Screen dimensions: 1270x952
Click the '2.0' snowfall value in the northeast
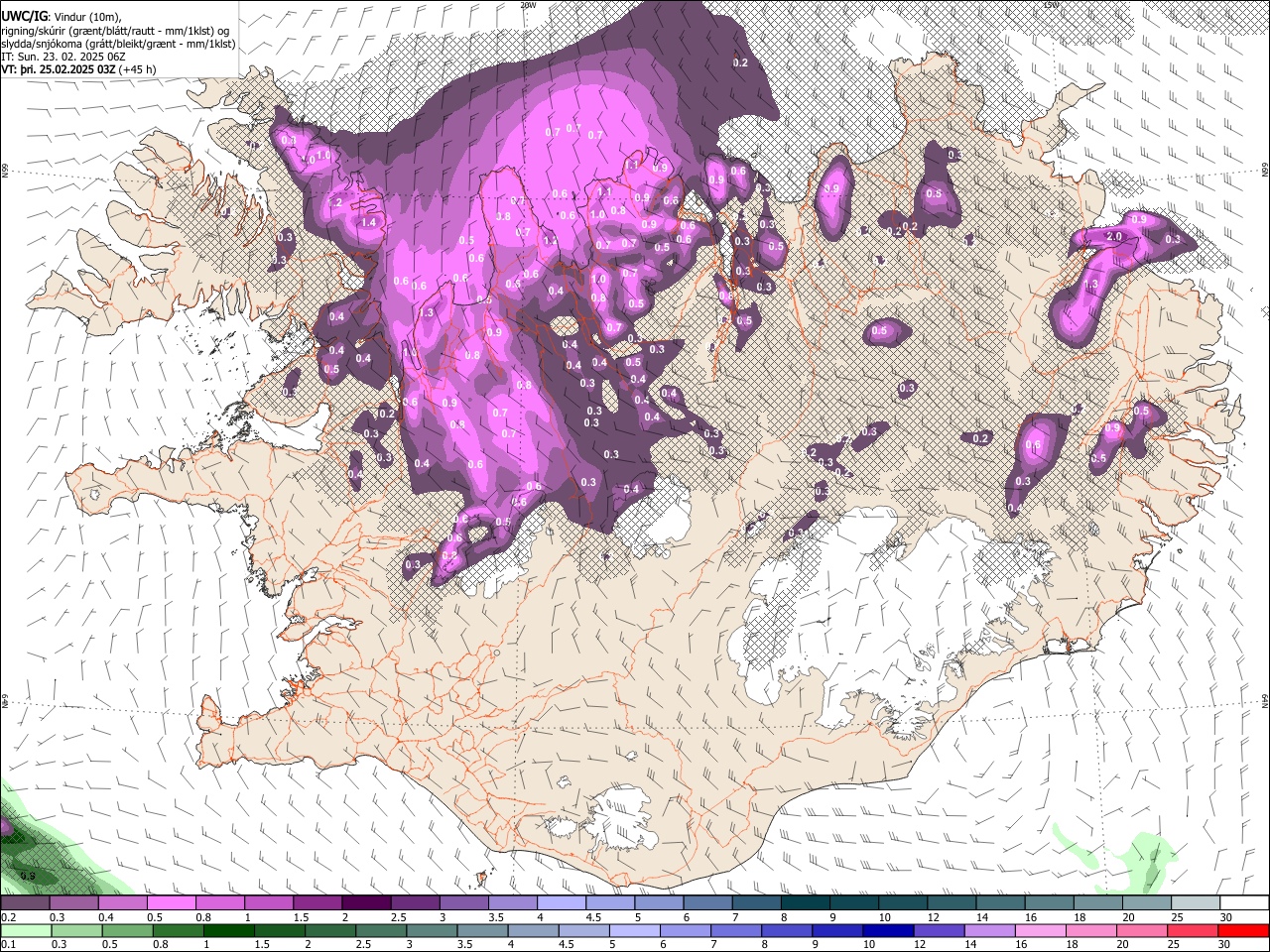tap(1114, 237)
